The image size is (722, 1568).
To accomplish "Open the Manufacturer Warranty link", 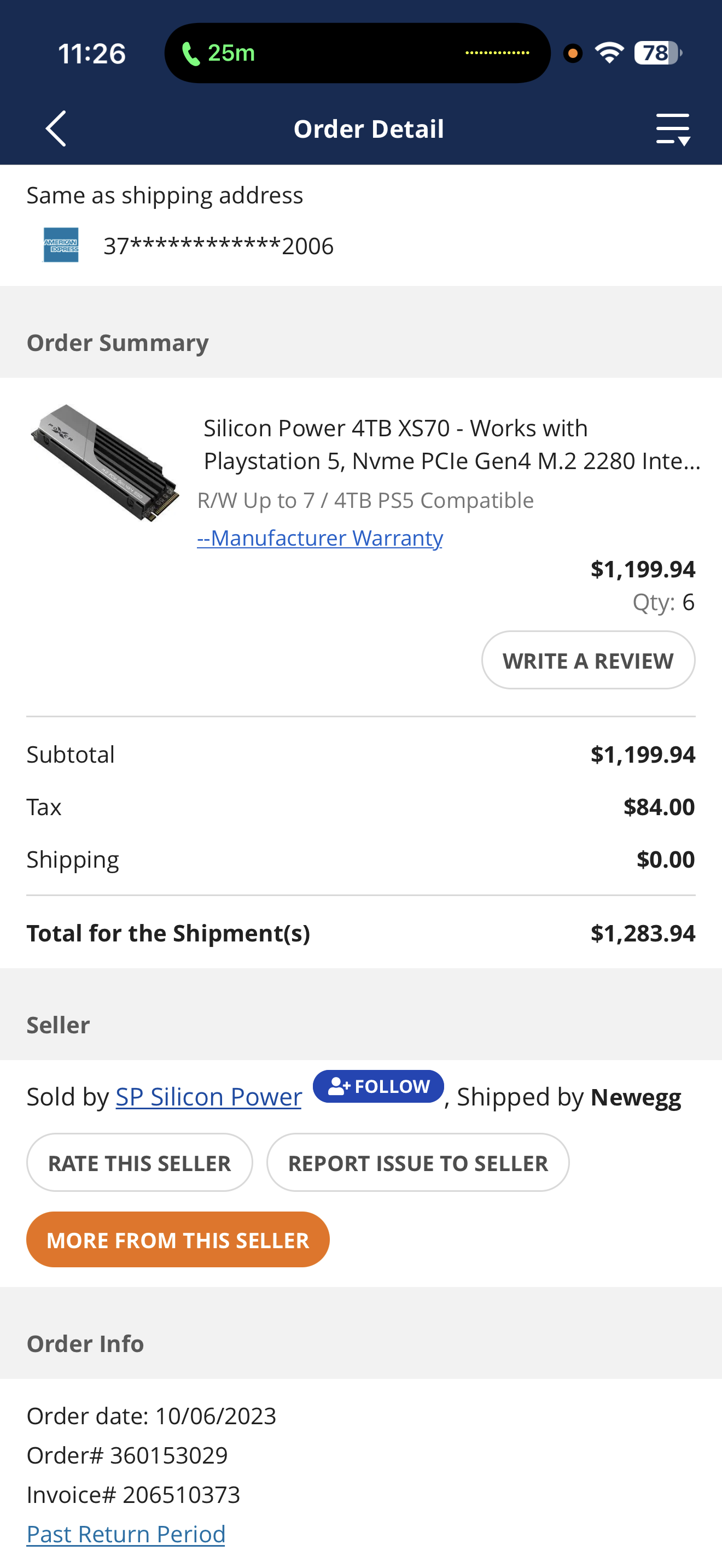I will coord(319,538).
